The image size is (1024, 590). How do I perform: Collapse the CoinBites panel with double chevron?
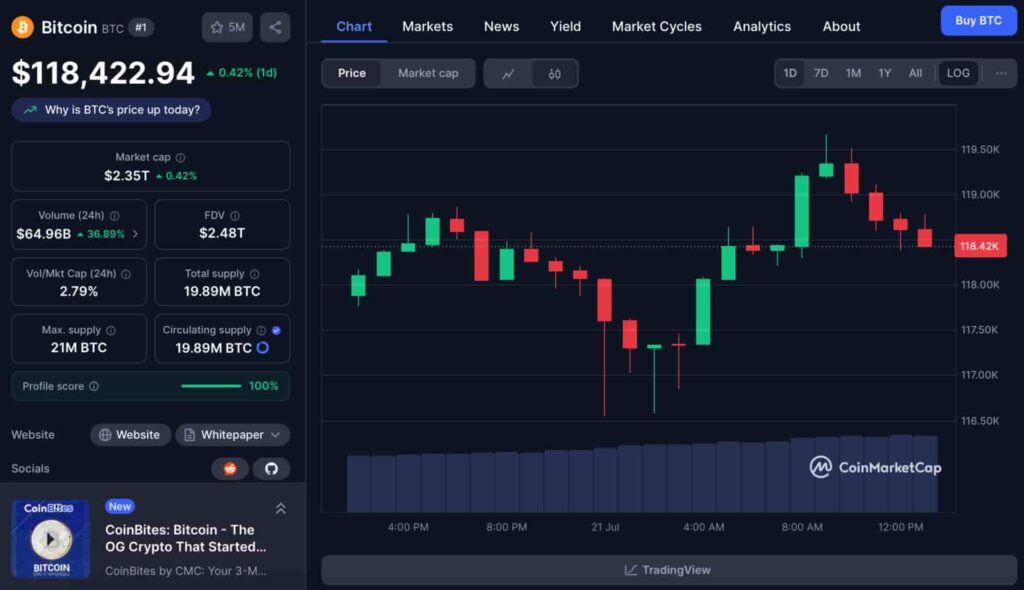280,508
